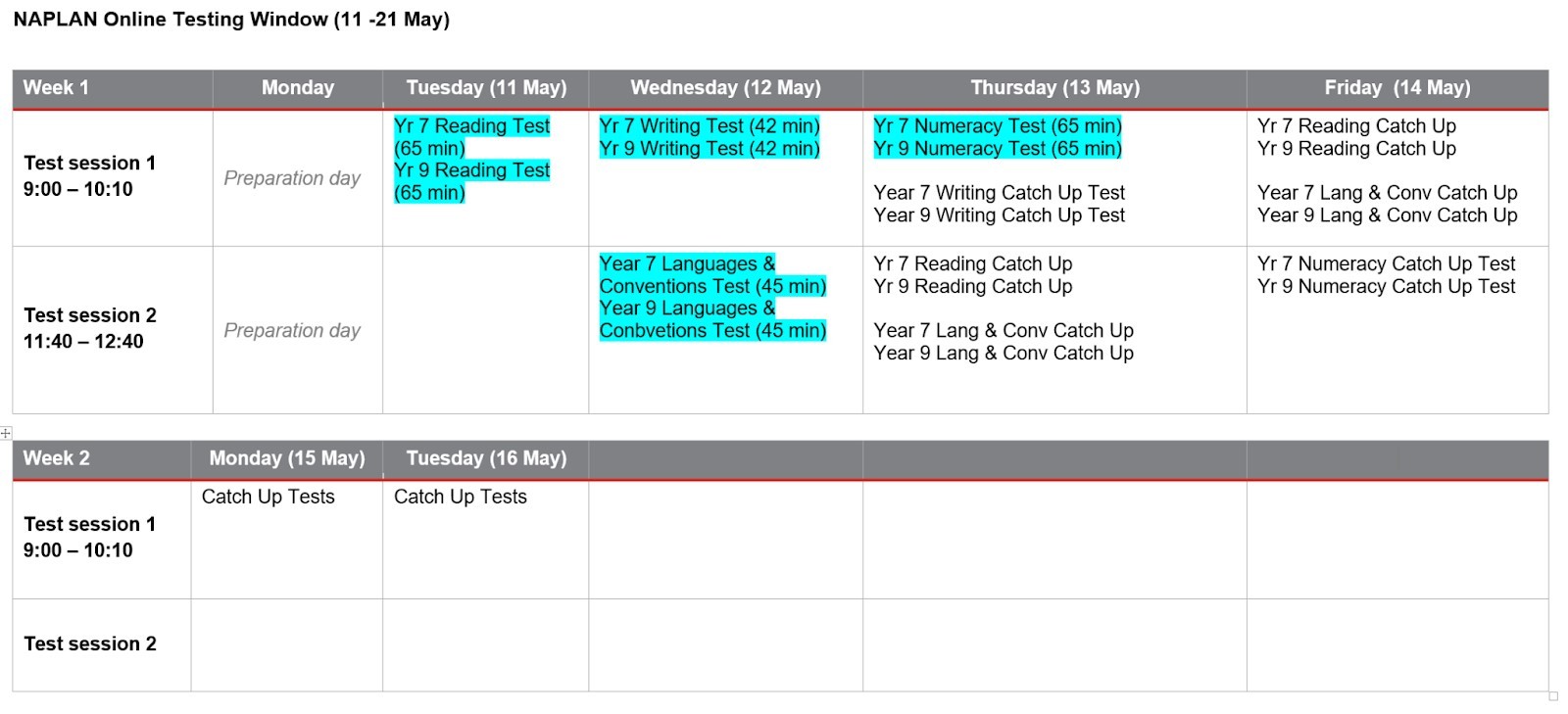Click the table move handle icon
This screenshot has width=1568, height=714.
(x=6, y=433)
